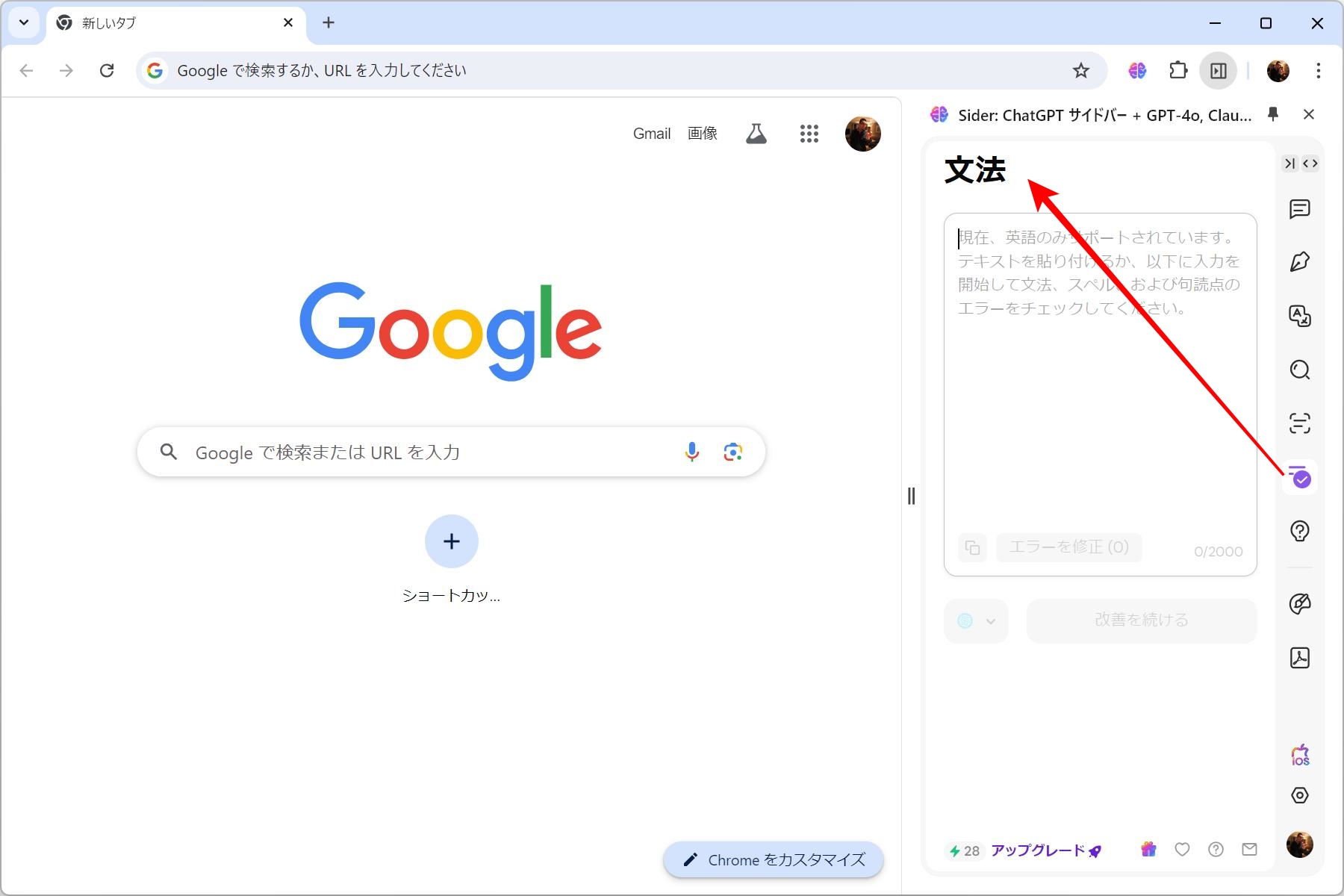Go forward to next page
Screen dimensions: 1344x896
click(66, 70)
